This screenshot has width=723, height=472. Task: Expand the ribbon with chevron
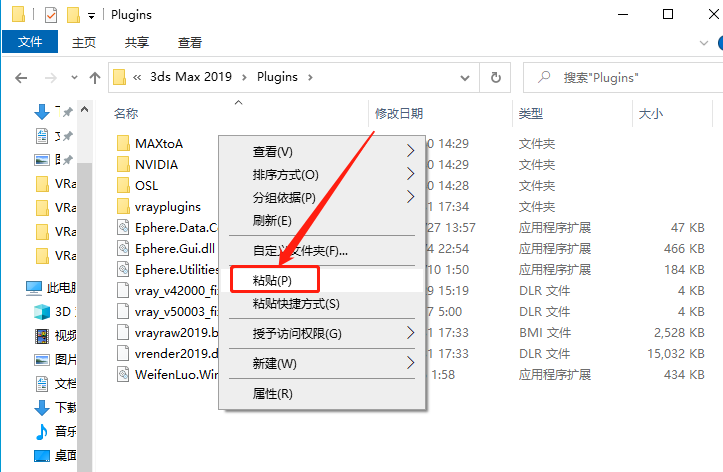pyautogui.click(x=704, y=43)
